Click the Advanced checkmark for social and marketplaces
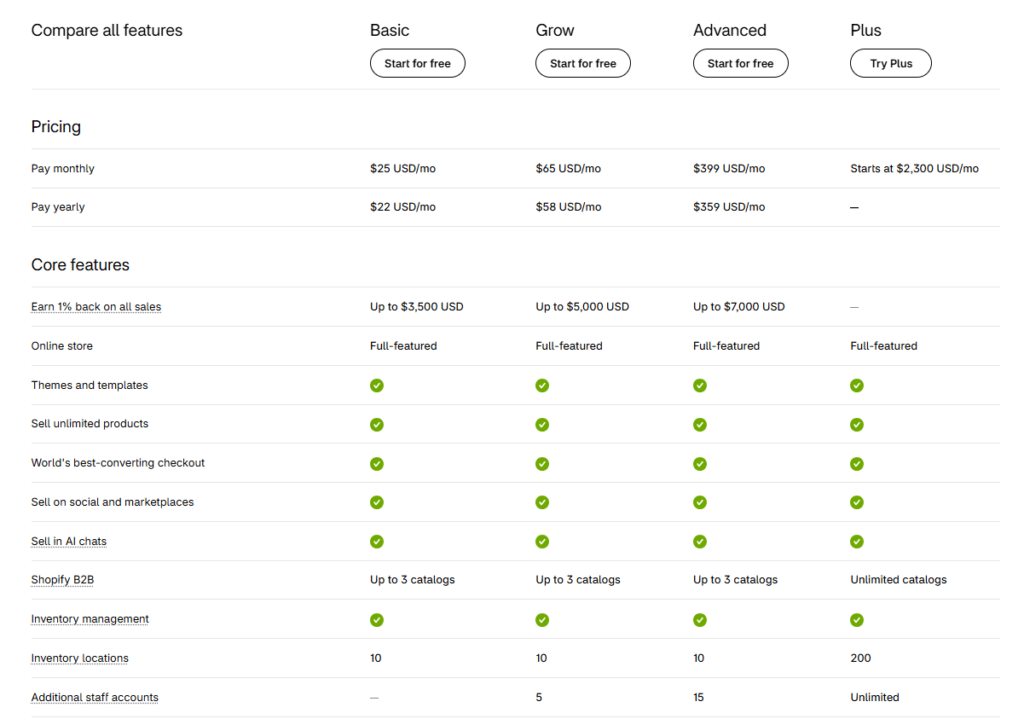Image resolution: width=1024 pixels, height=719 pixels. tap(700, 502)
